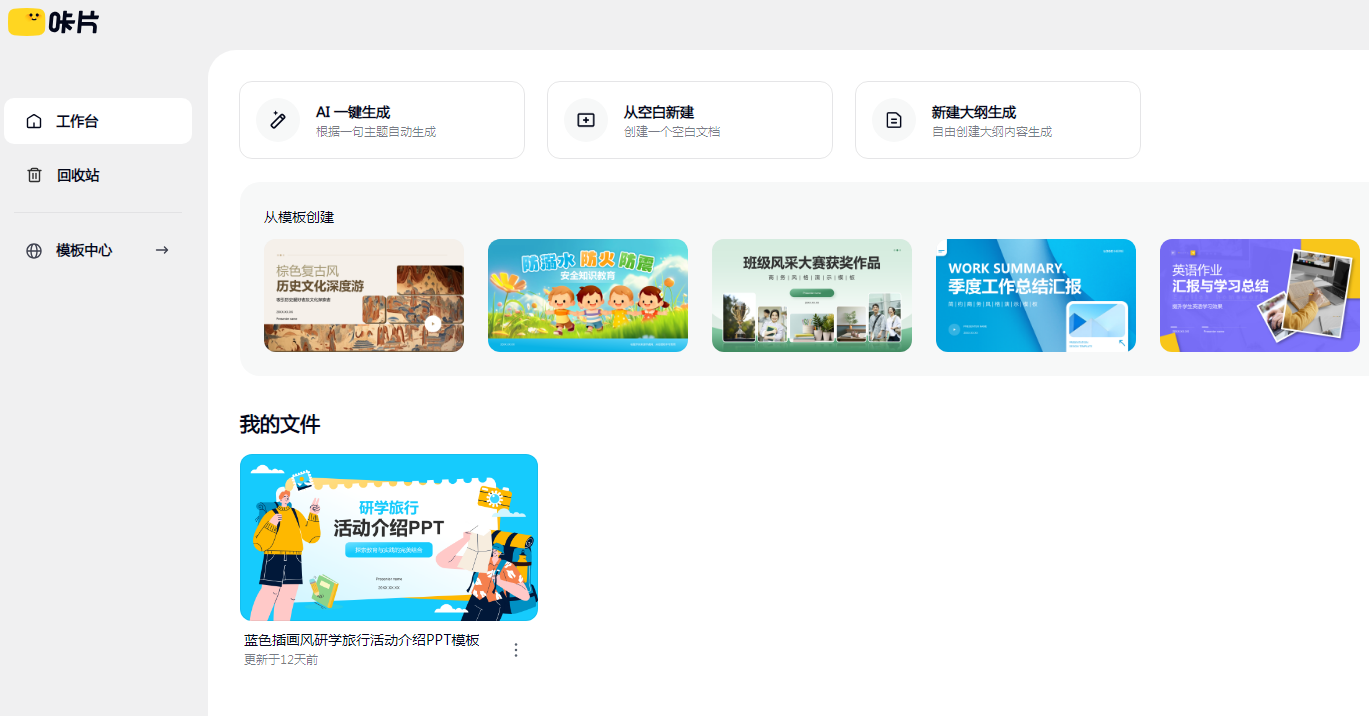The width and height of the screenshot is (1369, 716).
Task: Expand 模板中心 using the arrow
Action: pos(162,250)
